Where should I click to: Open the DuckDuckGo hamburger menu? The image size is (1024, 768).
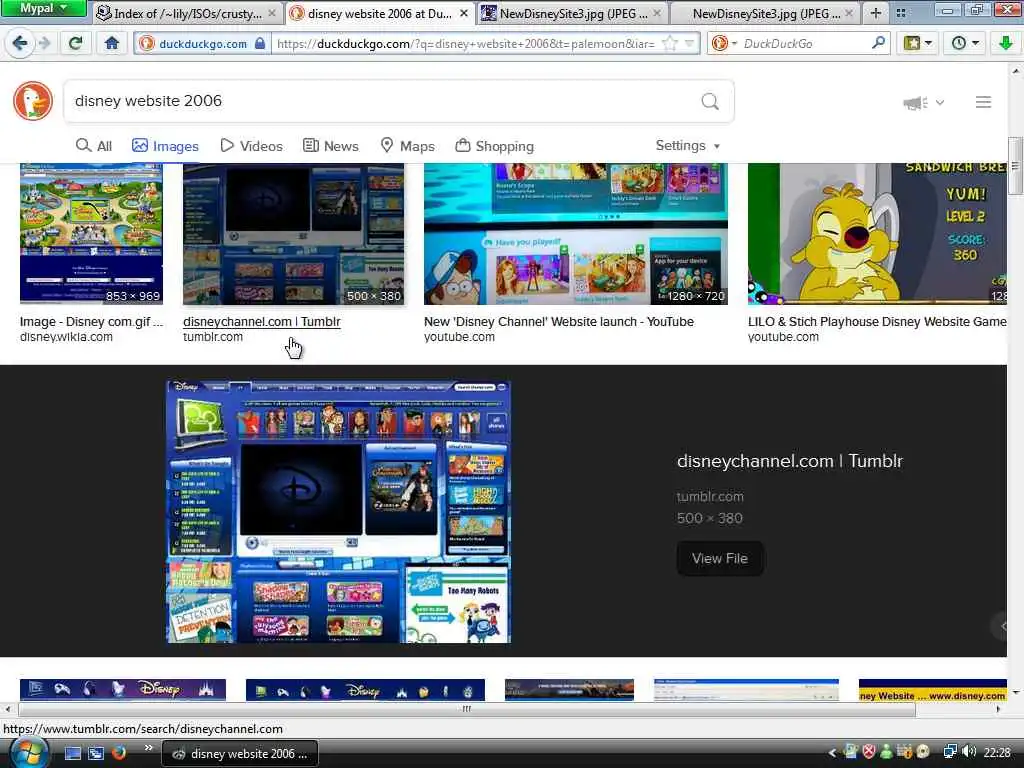(x=983, y=103)
